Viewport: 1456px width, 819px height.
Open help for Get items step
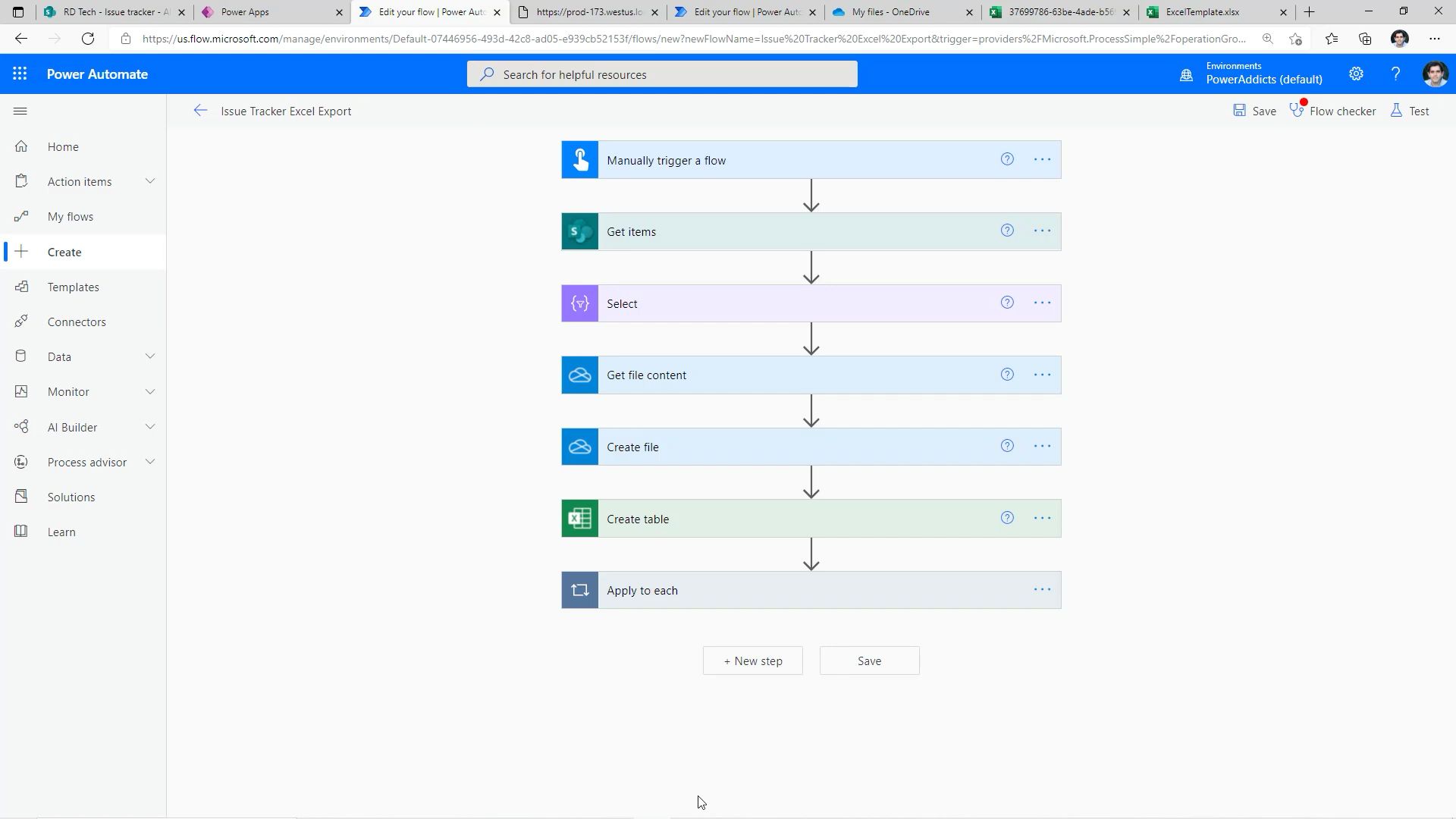[1007, 231]
